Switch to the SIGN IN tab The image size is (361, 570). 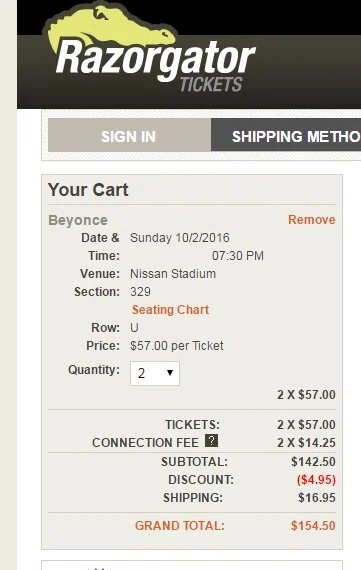click(129, 135)
